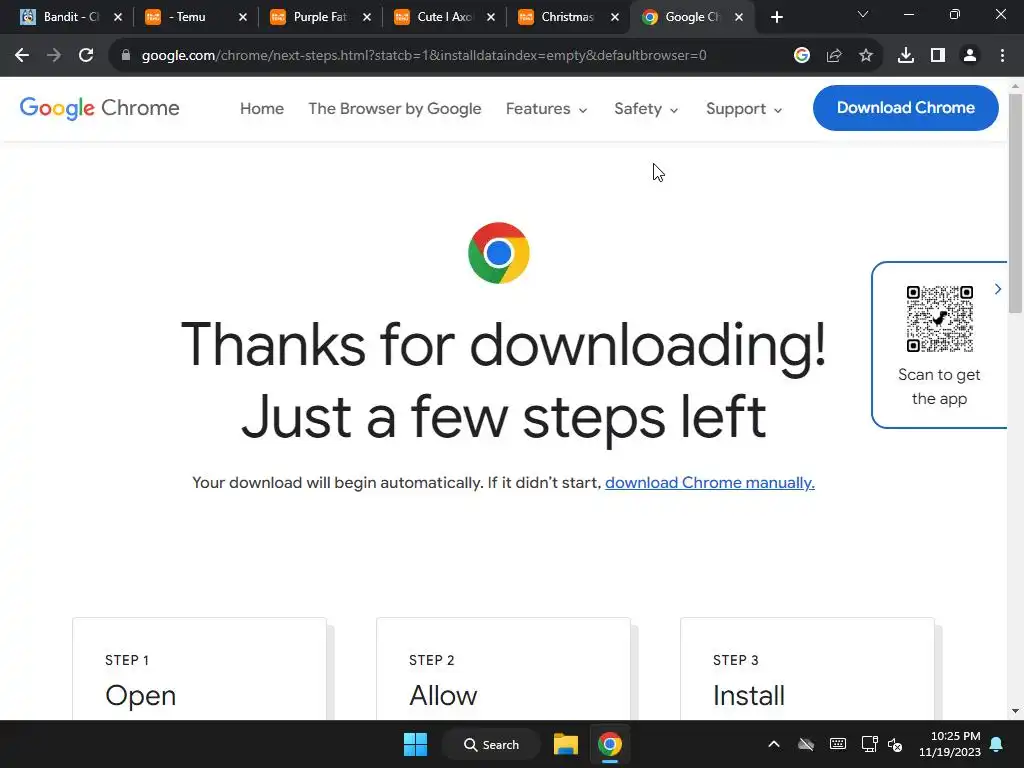Click download Chrome manually link
Image resolution: width=1024 pixels, height=768 pixels.
click(710, 483)
